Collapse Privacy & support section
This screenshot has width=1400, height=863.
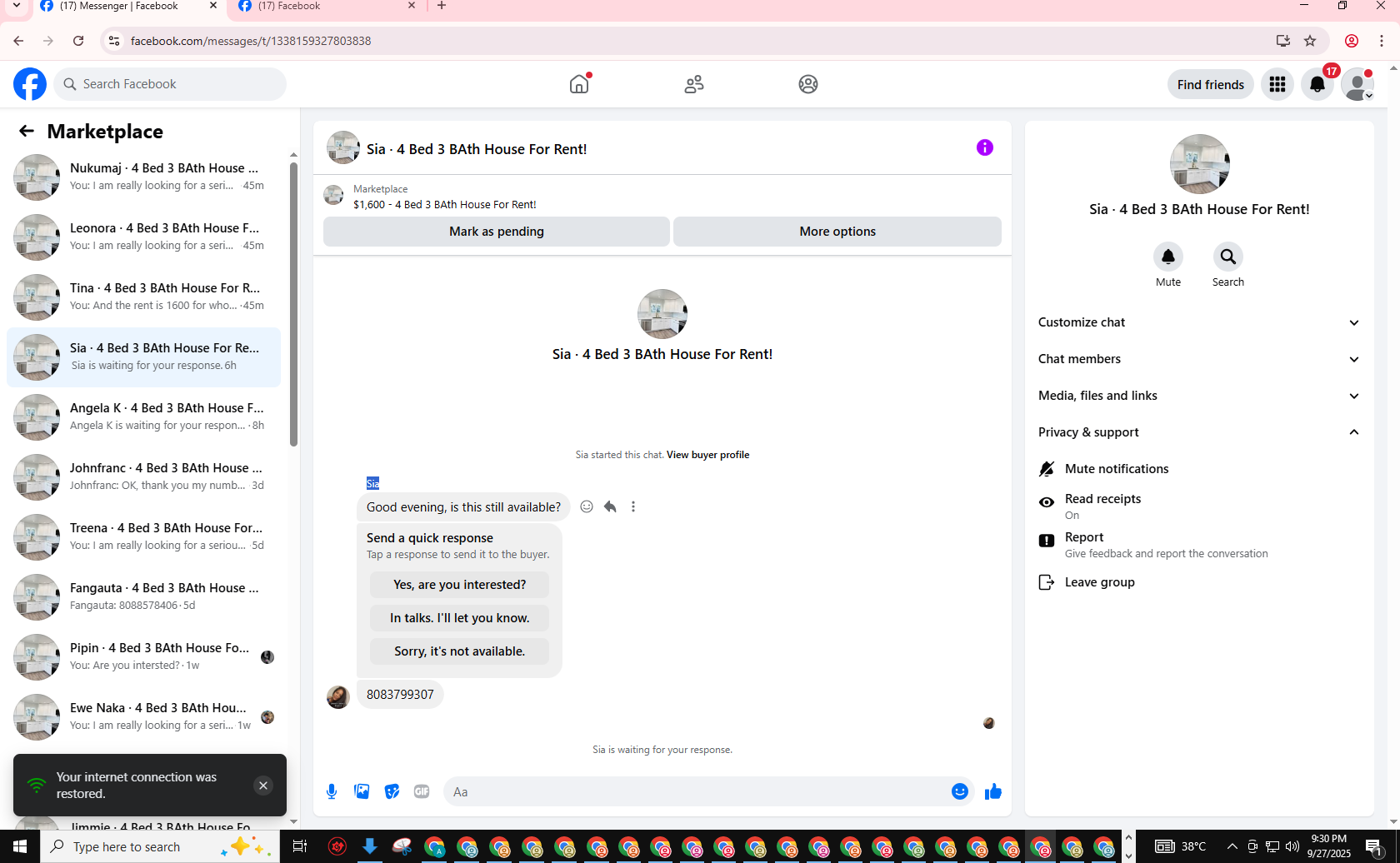(1199, 432)
